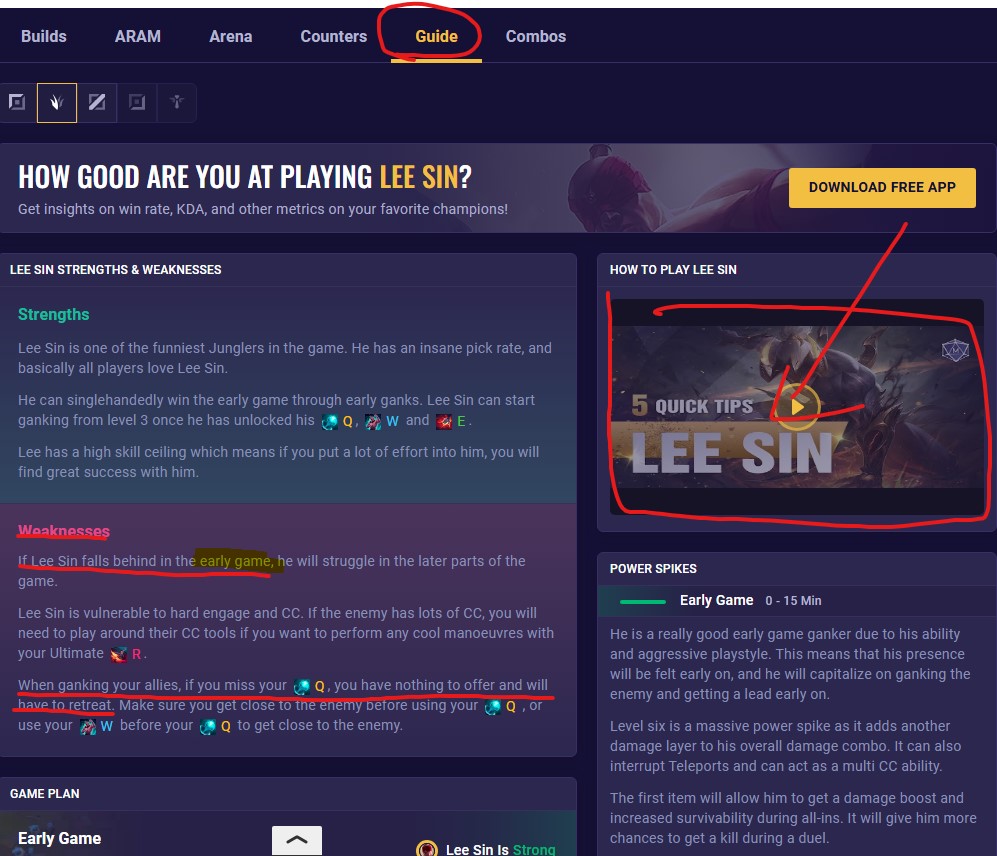Select the Support role icon
Screen dimensions: 997x856
(x=177, y=102)
